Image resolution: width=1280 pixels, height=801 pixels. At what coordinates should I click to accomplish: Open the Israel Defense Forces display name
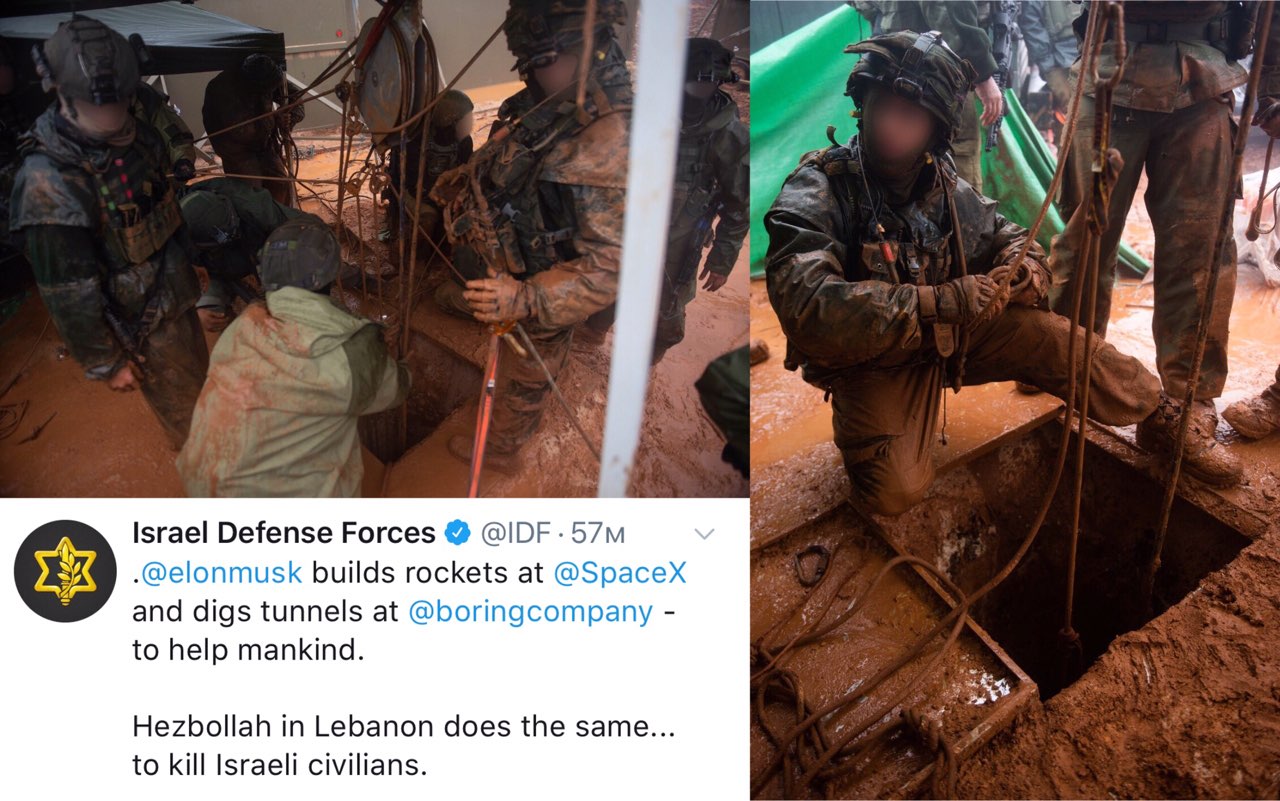(284, 533)
